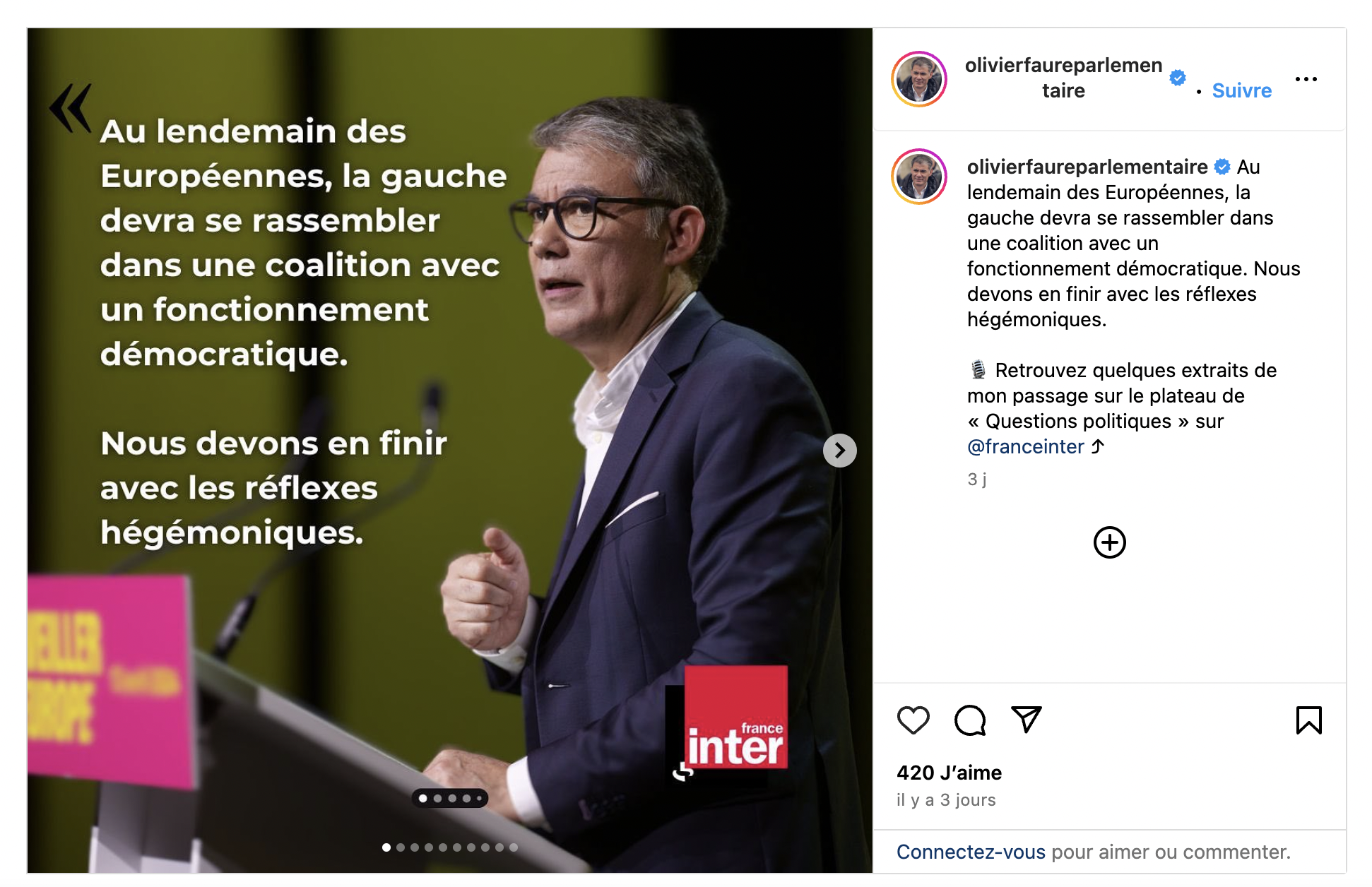Click the Connectez-vous login link
This screenshot has width=1372, height=887.
click(x=971, y=852)
